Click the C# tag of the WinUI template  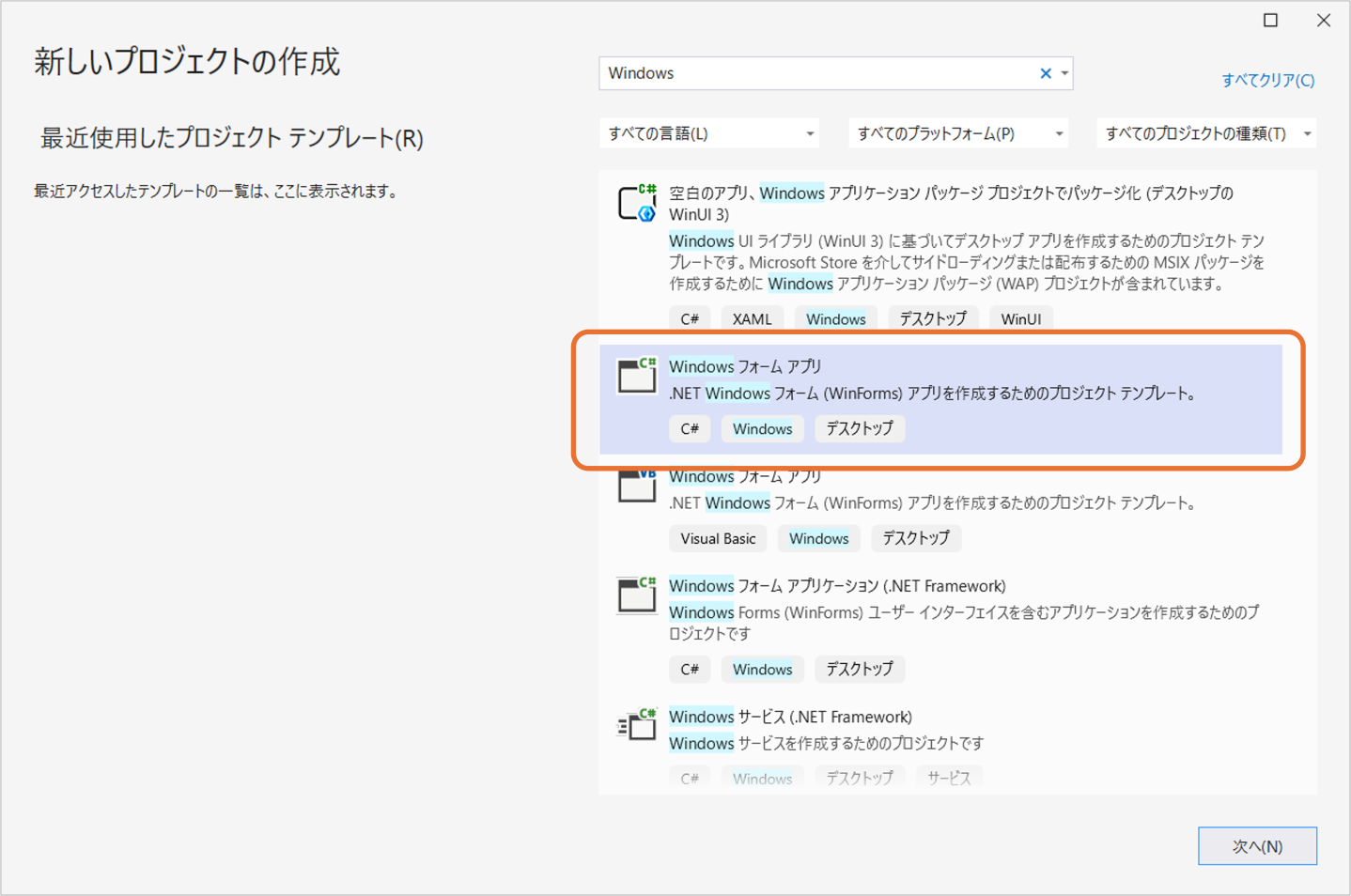pyautogui.click(x=690, y=319)
